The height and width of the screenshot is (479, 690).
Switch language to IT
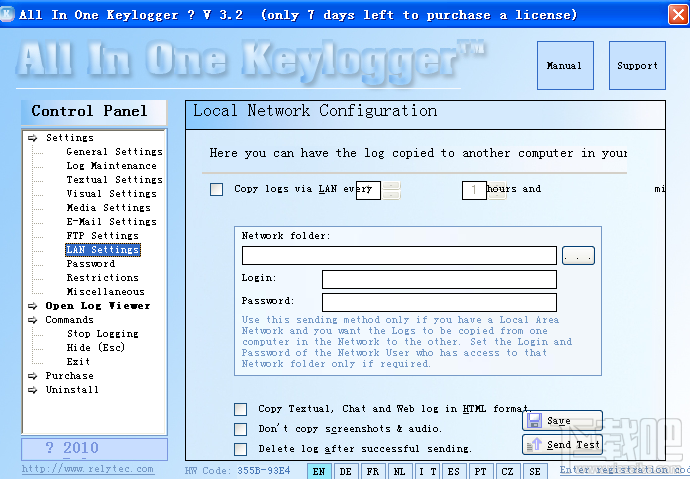(427, 471)
